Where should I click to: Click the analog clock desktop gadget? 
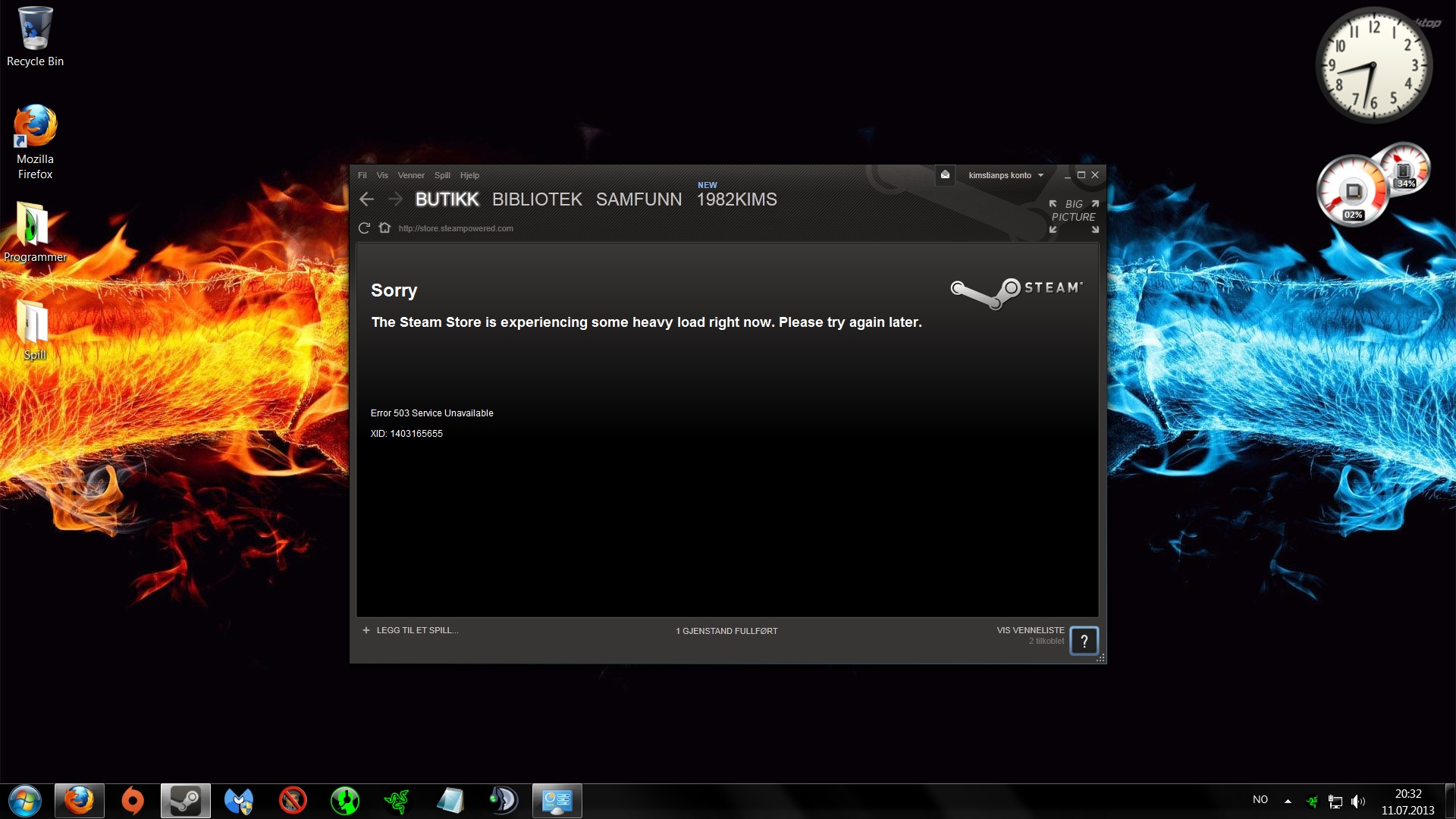pos(1373,66)
